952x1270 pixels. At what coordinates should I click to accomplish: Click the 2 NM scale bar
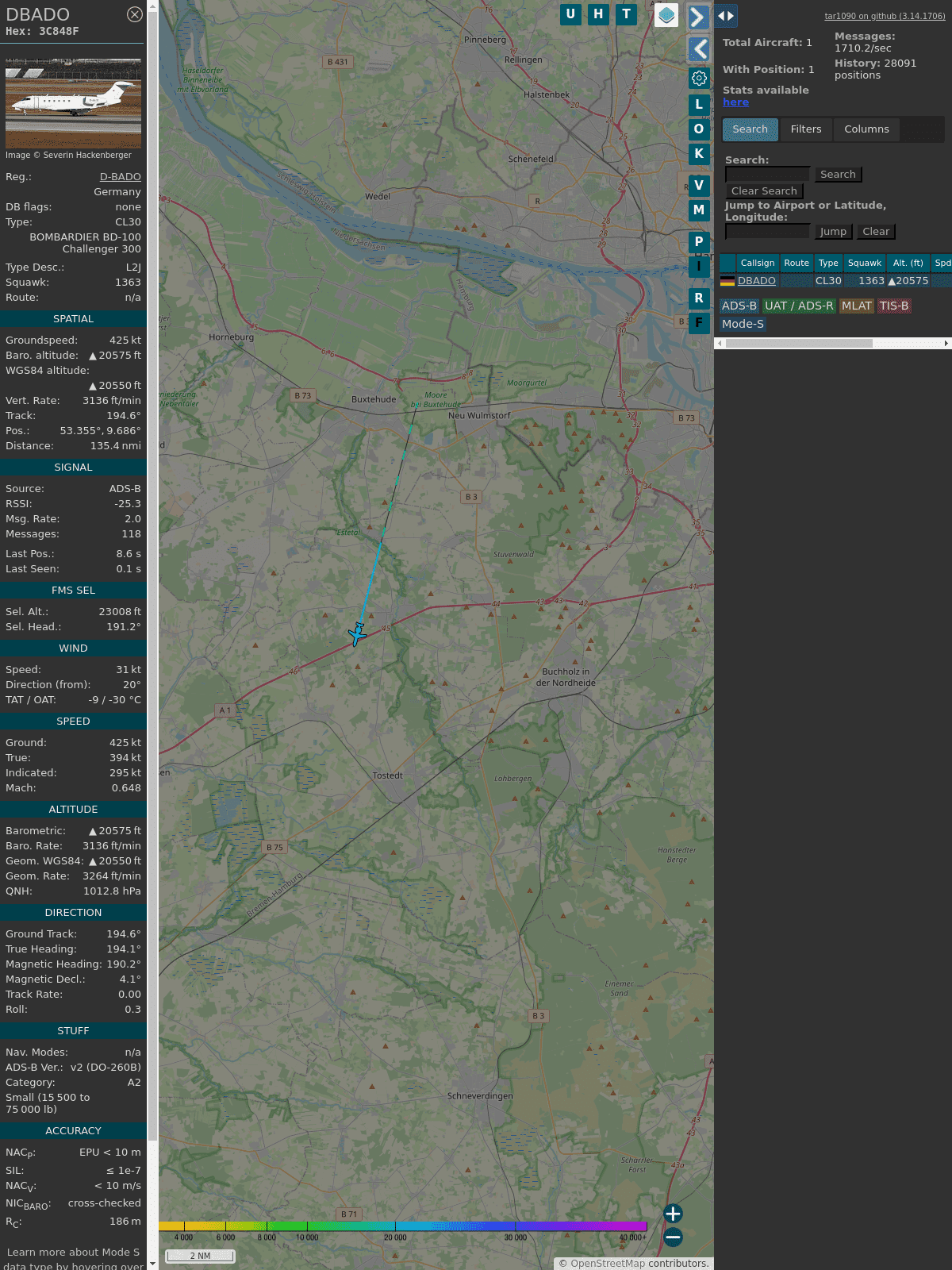pos(200,1256)
